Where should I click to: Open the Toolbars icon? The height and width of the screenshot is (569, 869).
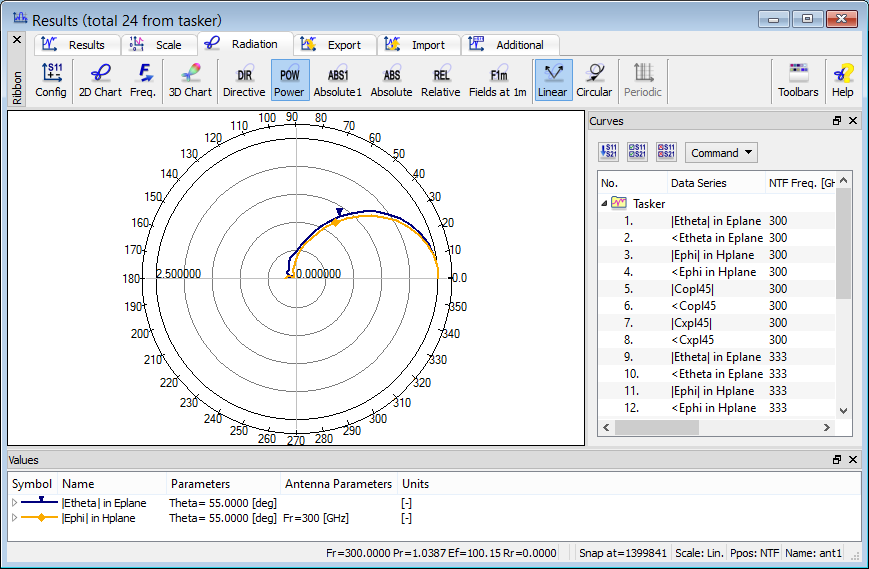[x=798, y=80]
